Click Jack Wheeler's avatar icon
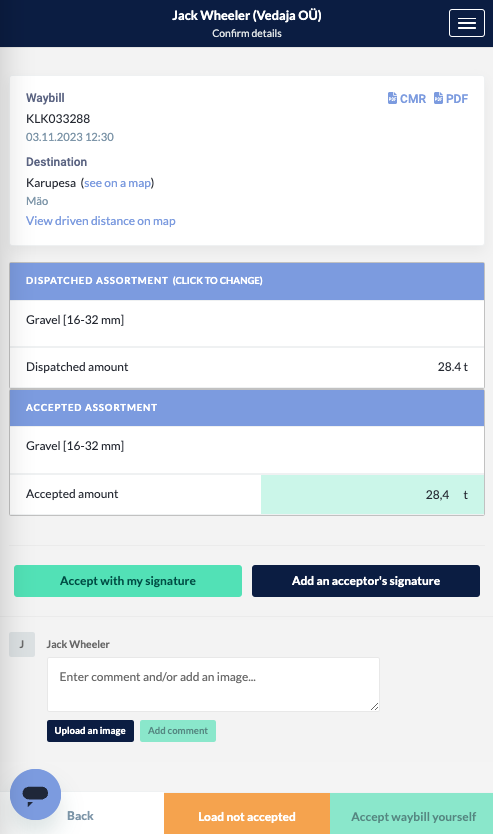Screen dimensions: 493x834 [22, 644]
